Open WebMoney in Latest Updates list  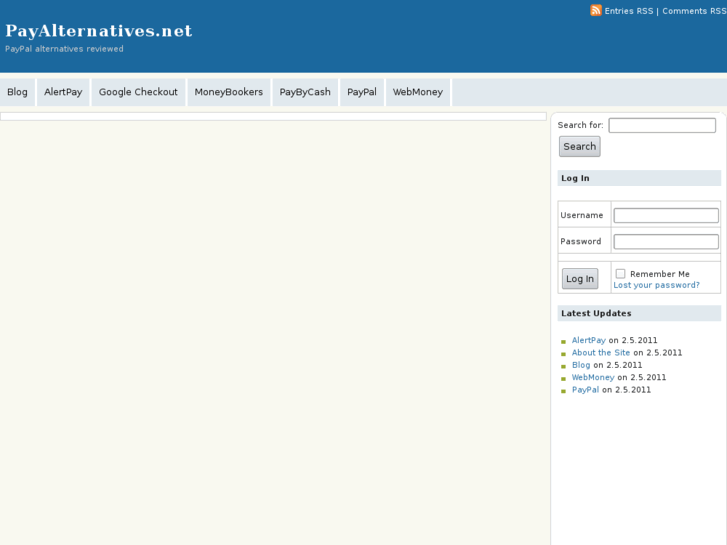coord(593,378)
